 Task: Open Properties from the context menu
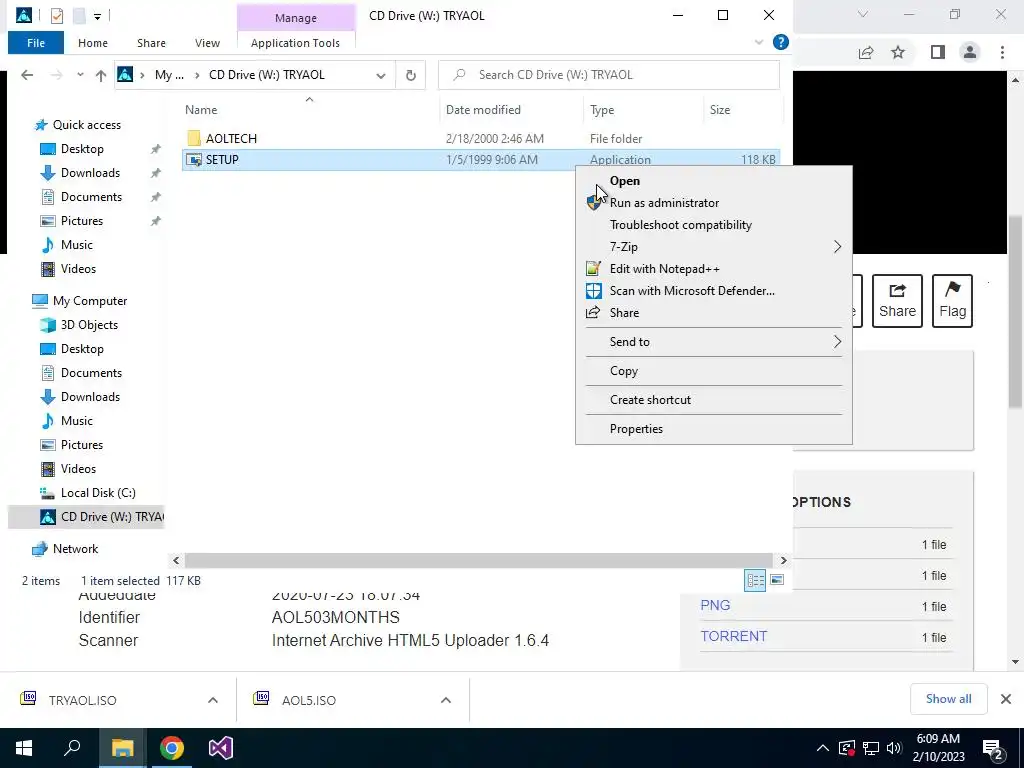pyautogui.click(x=636, y=429)
